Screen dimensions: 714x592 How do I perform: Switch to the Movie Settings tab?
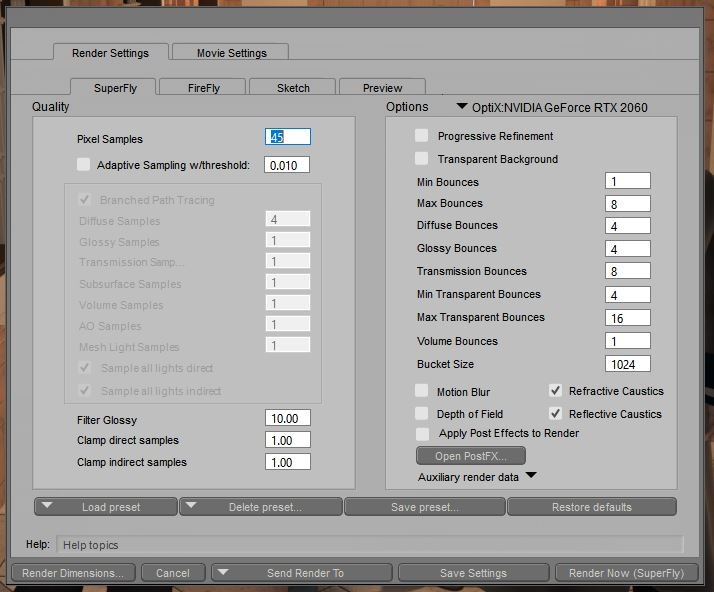(x=231, y=53)
